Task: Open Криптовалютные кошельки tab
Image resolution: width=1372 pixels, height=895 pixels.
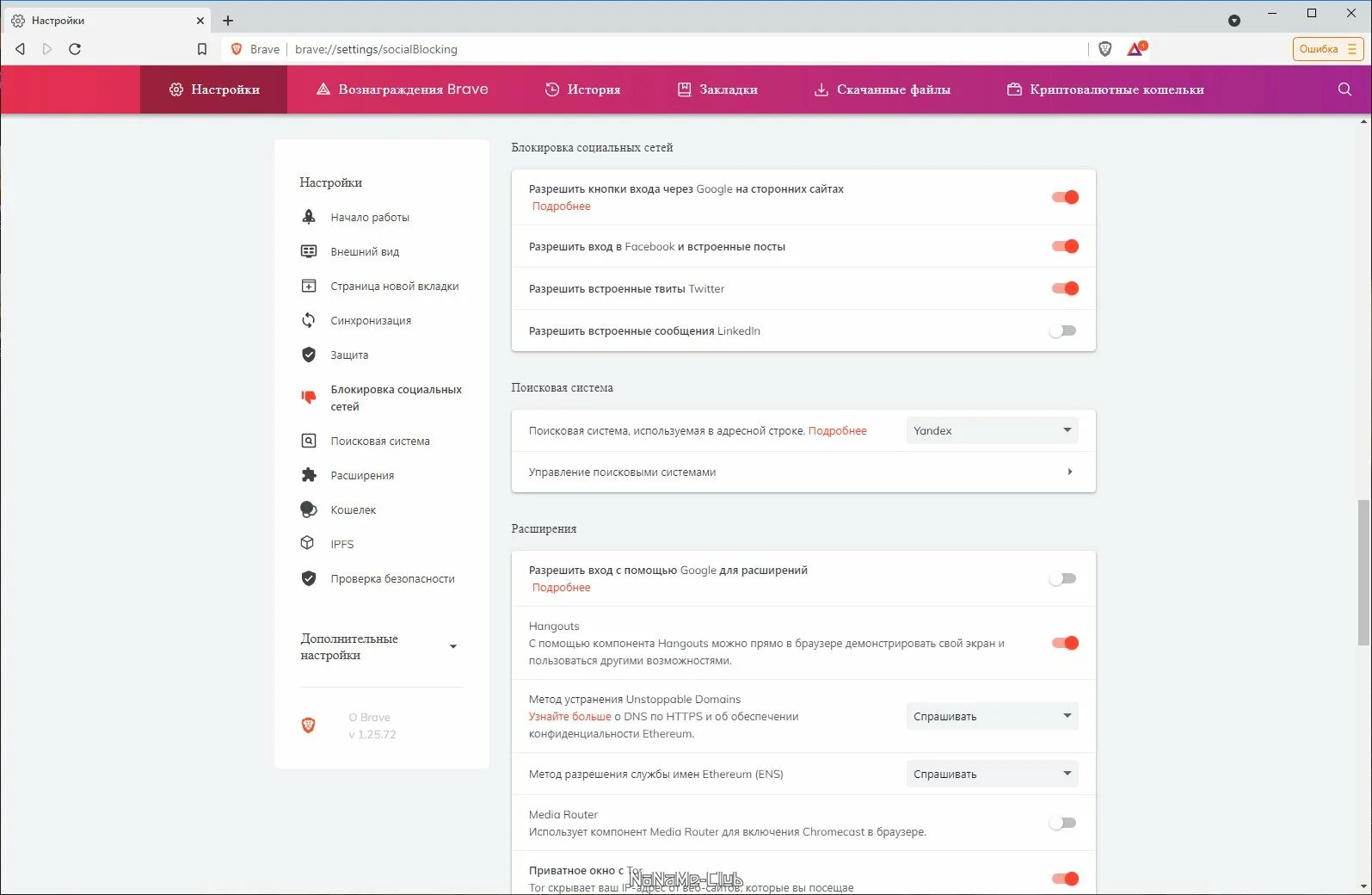Action: pyautogui.click(x=1105, y=89)
